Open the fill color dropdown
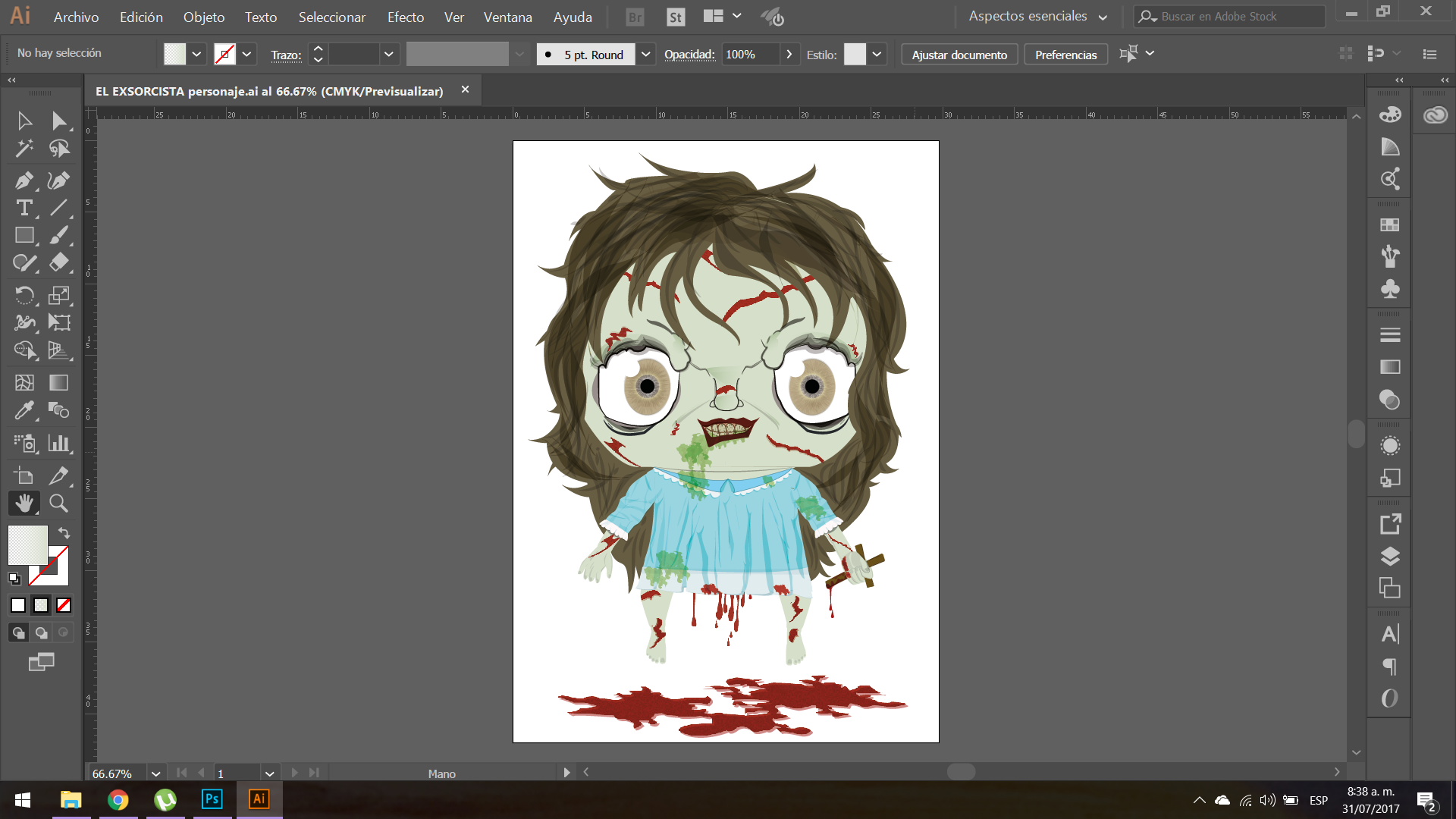 pos(196,54)
